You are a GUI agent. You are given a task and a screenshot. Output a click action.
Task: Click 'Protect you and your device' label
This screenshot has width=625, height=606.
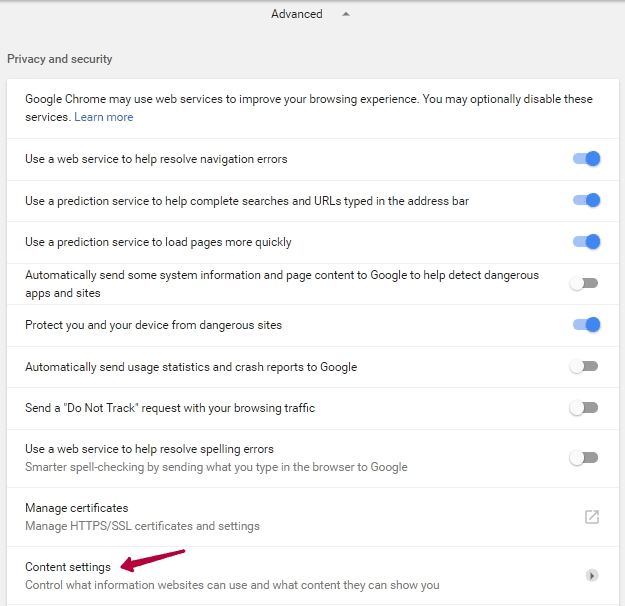pos(153,325)
